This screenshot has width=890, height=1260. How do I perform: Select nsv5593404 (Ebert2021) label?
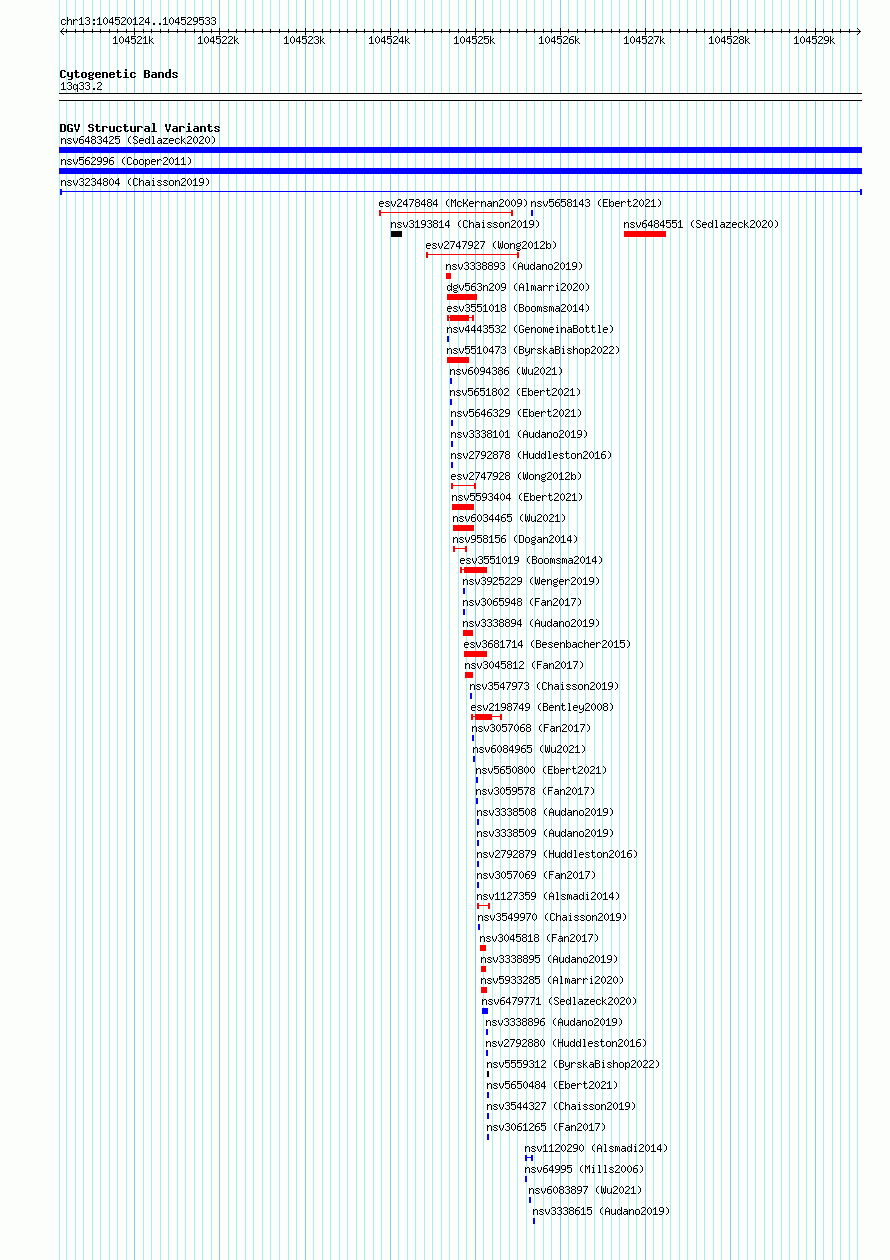pyautogui.click(x=517, y=497)
